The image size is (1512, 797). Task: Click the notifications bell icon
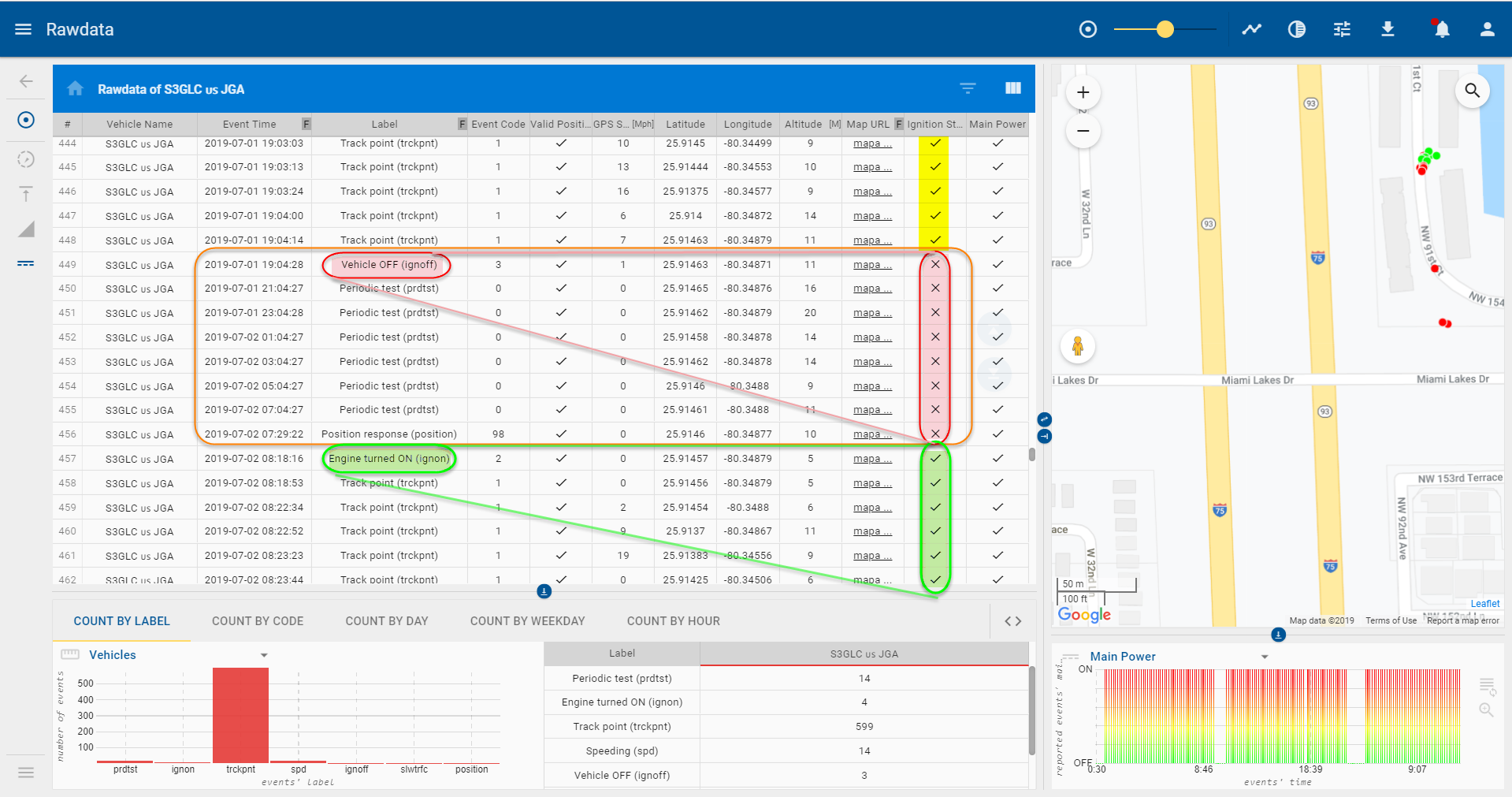pyautogui.click(x=1441, y=29)
